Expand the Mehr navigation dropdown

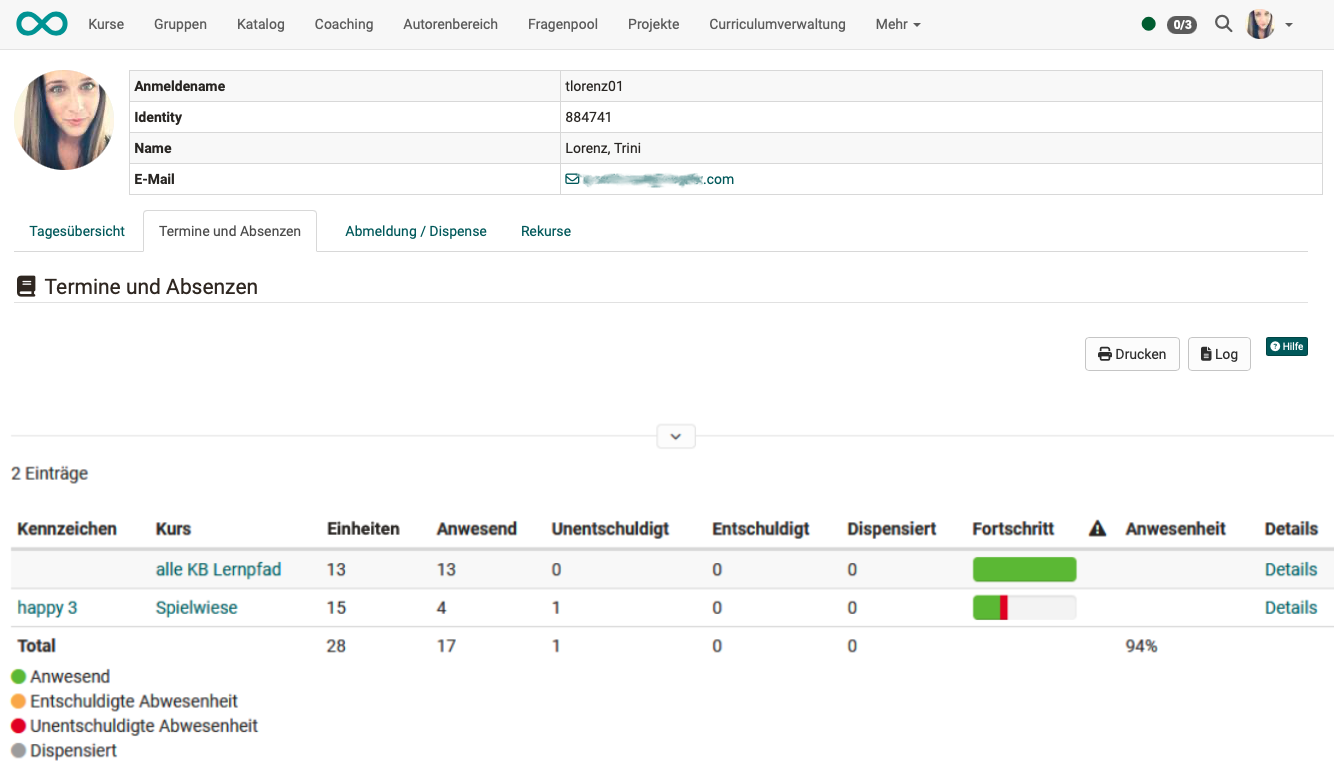897,24
